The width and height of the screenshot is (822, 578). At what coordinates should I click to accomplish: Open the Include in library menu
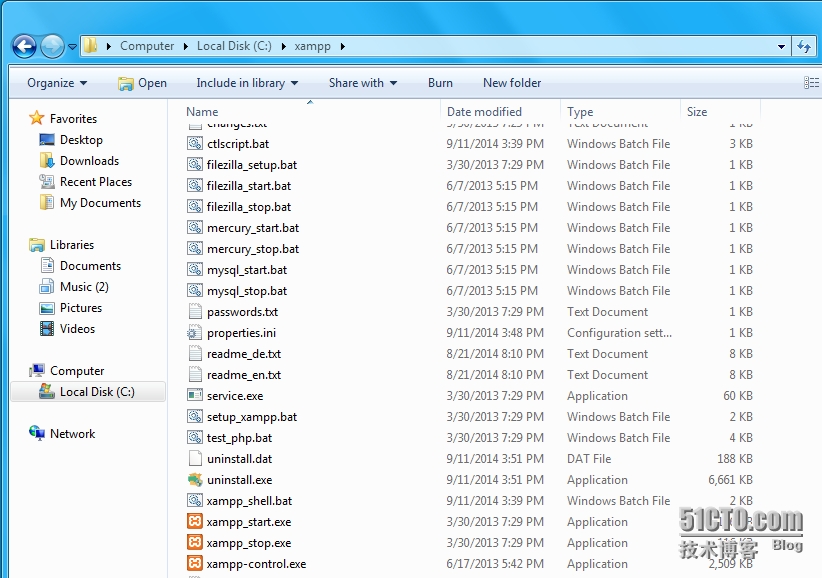pyautogui.click(x=247, y=83)
